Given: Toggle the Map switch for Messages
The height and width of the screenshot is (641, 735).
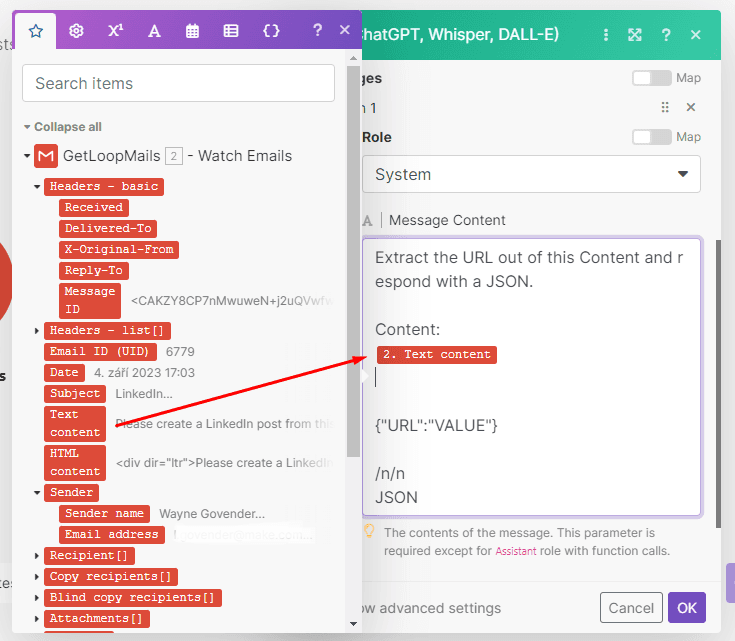Looking at the screenshot, I should [651, 78].
